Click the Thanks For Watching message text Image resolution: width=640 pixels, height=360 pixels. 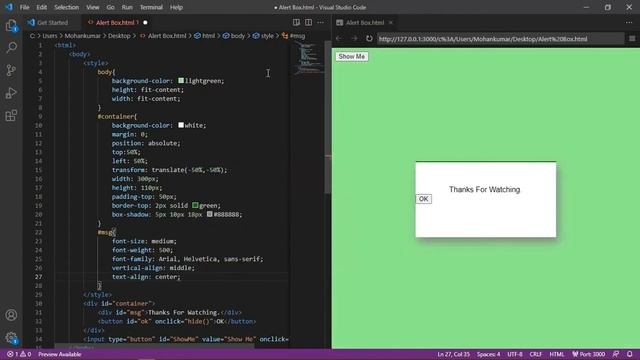[484, 189]
